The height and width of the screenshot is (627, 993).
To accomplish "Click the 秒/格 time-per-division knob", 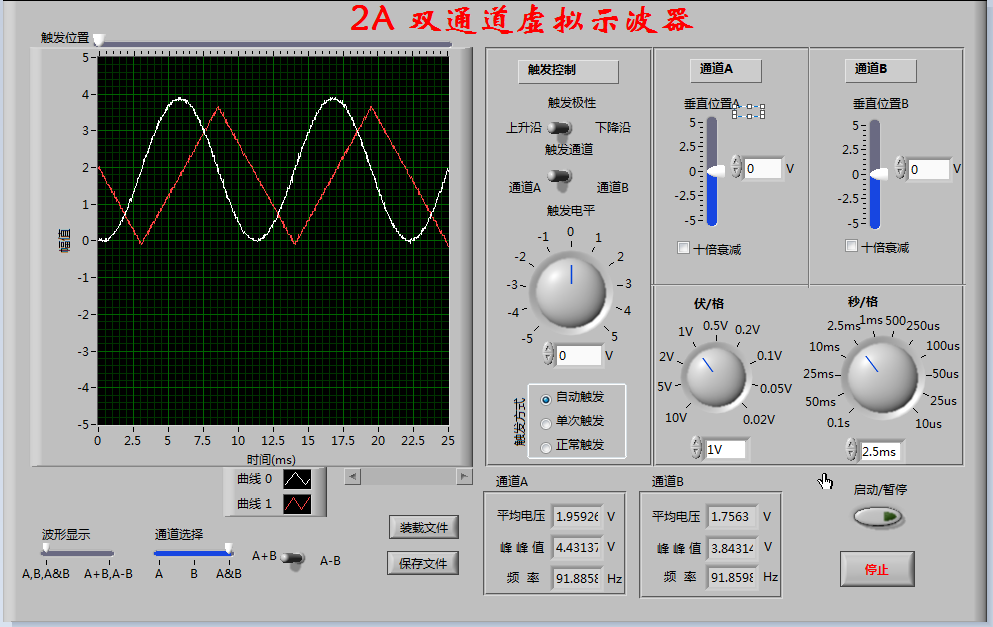I will pos(882,377).
